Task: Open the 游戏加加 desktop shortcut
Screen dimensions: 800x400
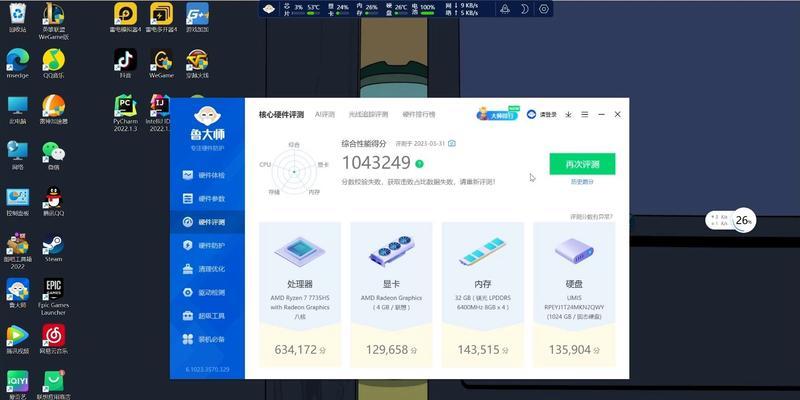Action: (197, 17)
